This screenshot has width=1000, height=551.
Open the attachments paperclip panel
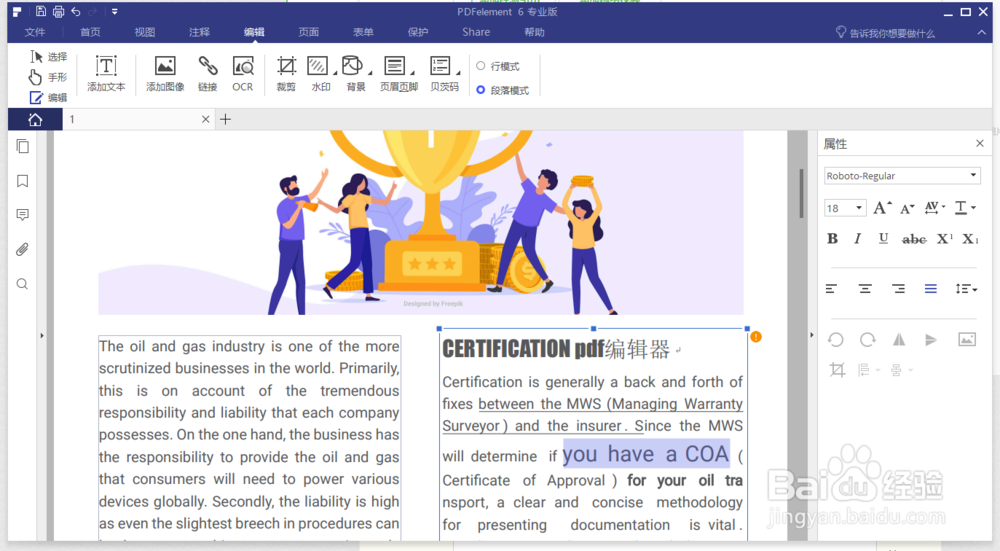click(x=22, y=249)
